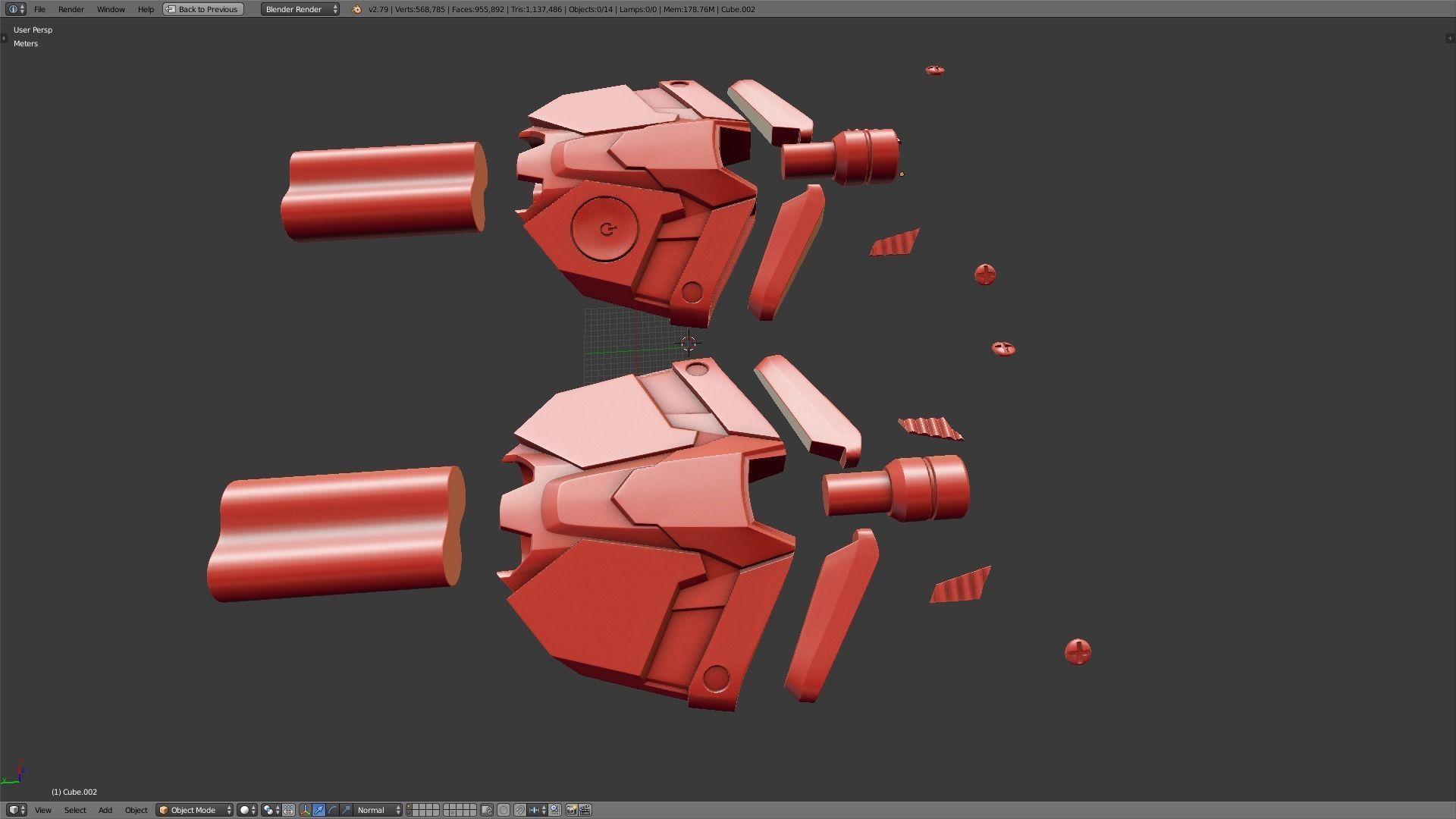Image resolution: width=1456 pixels, height=819 pixels.
Task: Open the Blender Render engine dropdown
Action: coord(300,9)
